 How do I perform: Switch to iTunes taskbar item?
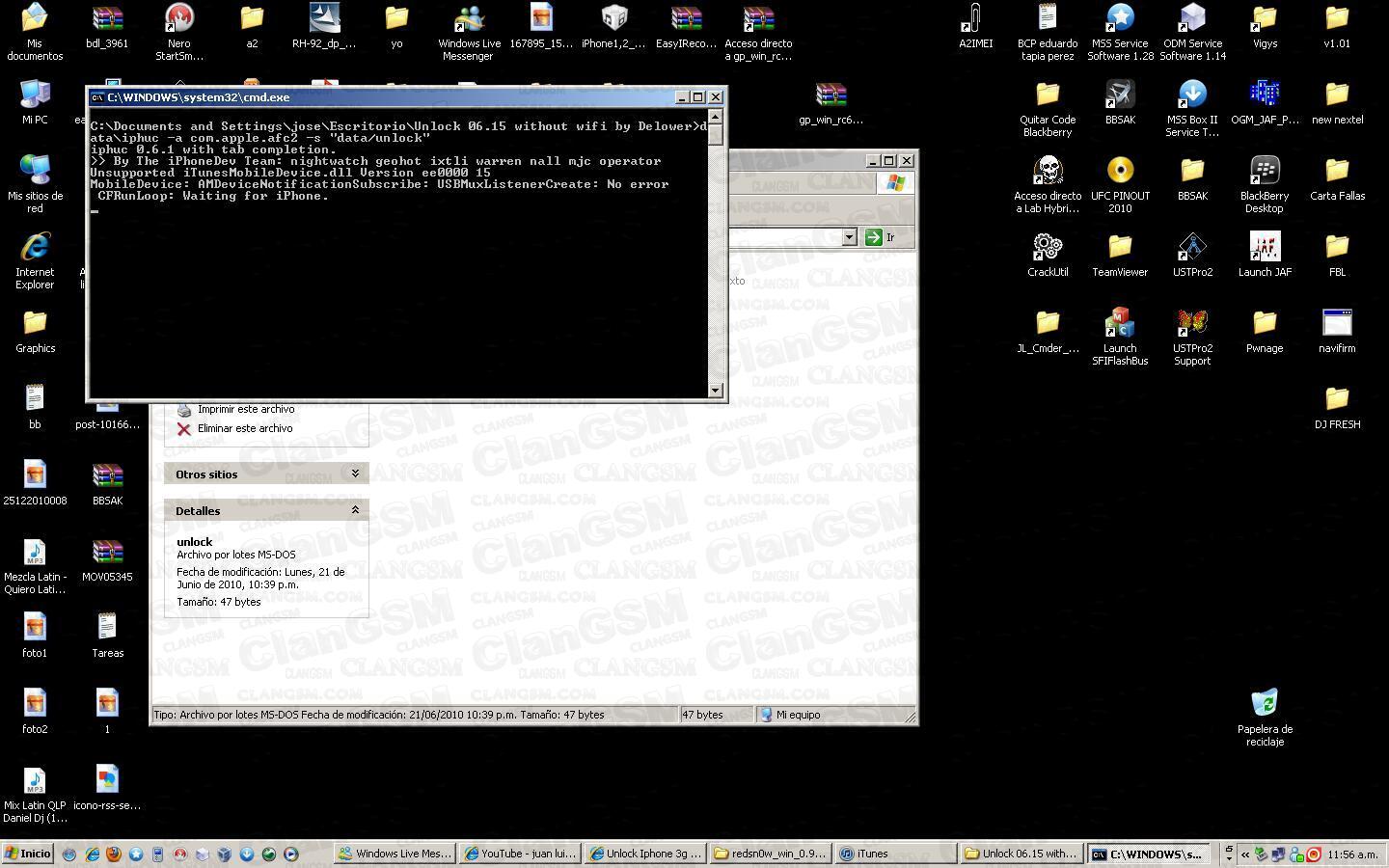click(x=896, y=854)
